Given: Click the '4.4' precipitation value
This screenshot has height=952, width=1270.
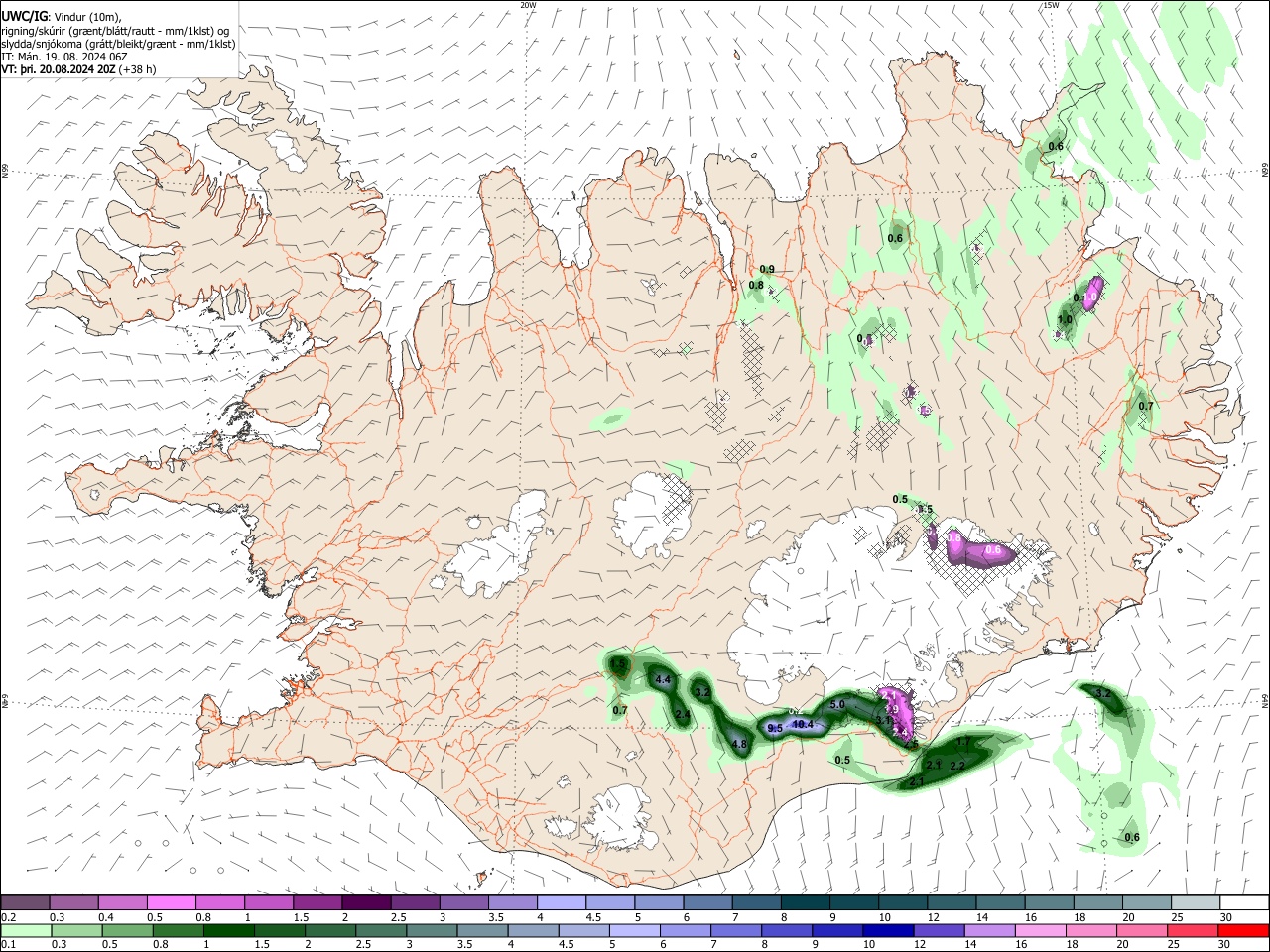Looking at the screenshot, I should click(x=664, y=679).
